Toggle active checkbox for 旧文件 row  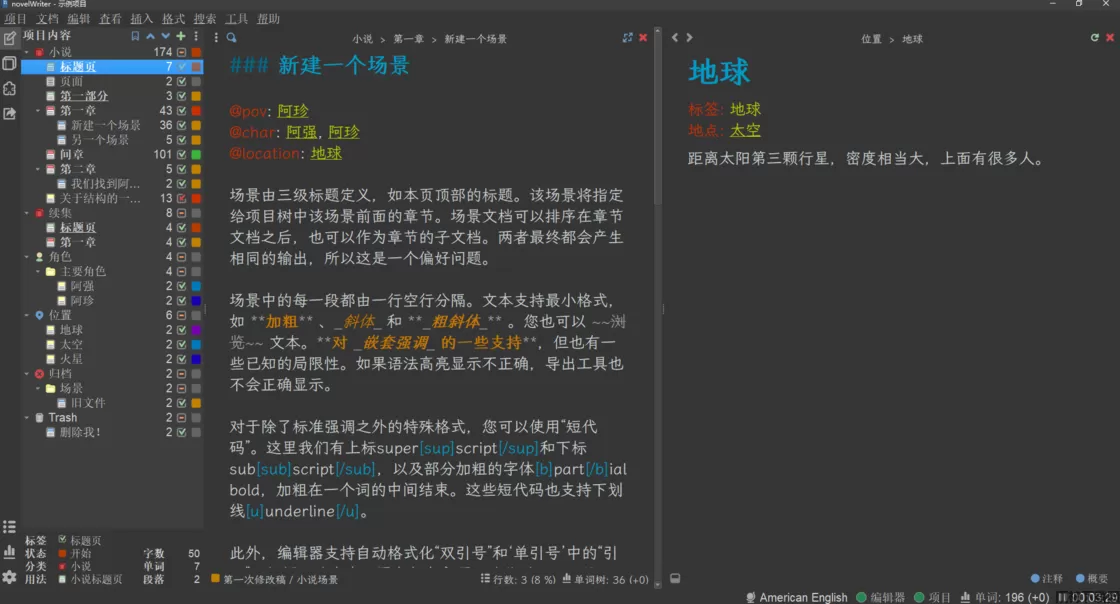(181, 403)
